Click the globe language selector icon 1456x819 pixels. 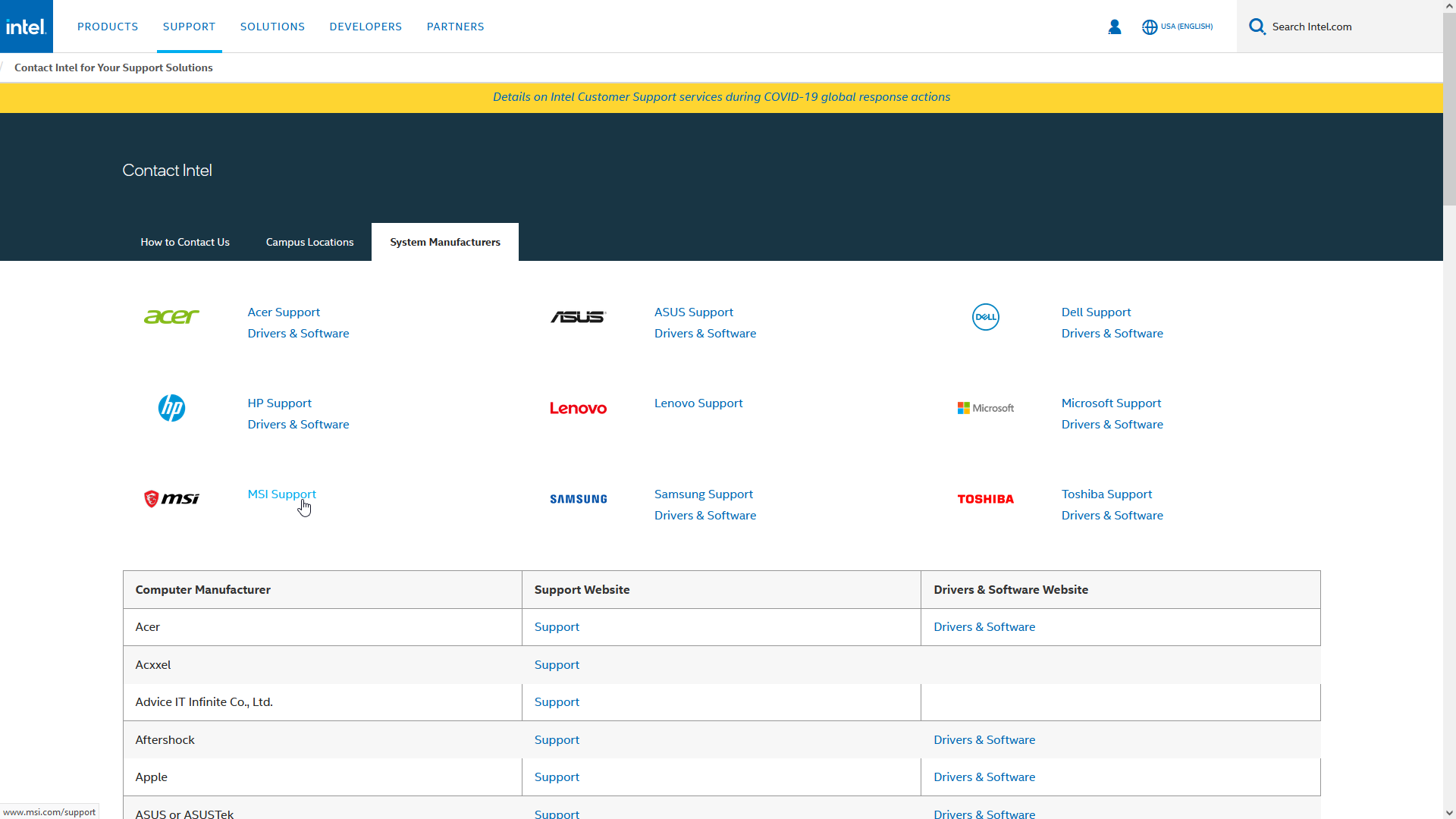pyautogui.click(x=1150, y=27)
